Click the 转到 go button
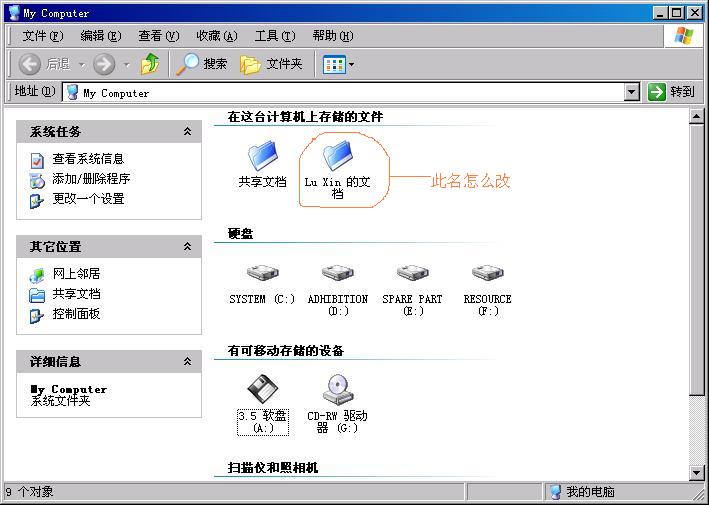The width and height of the screenshot is (709, 505). click(671, 92)
